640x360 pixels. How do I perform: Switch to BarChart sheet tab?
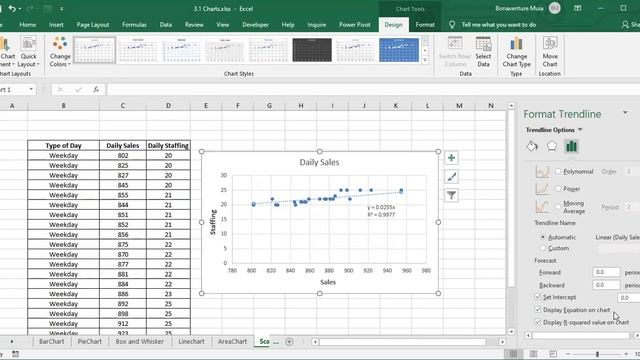51,342
